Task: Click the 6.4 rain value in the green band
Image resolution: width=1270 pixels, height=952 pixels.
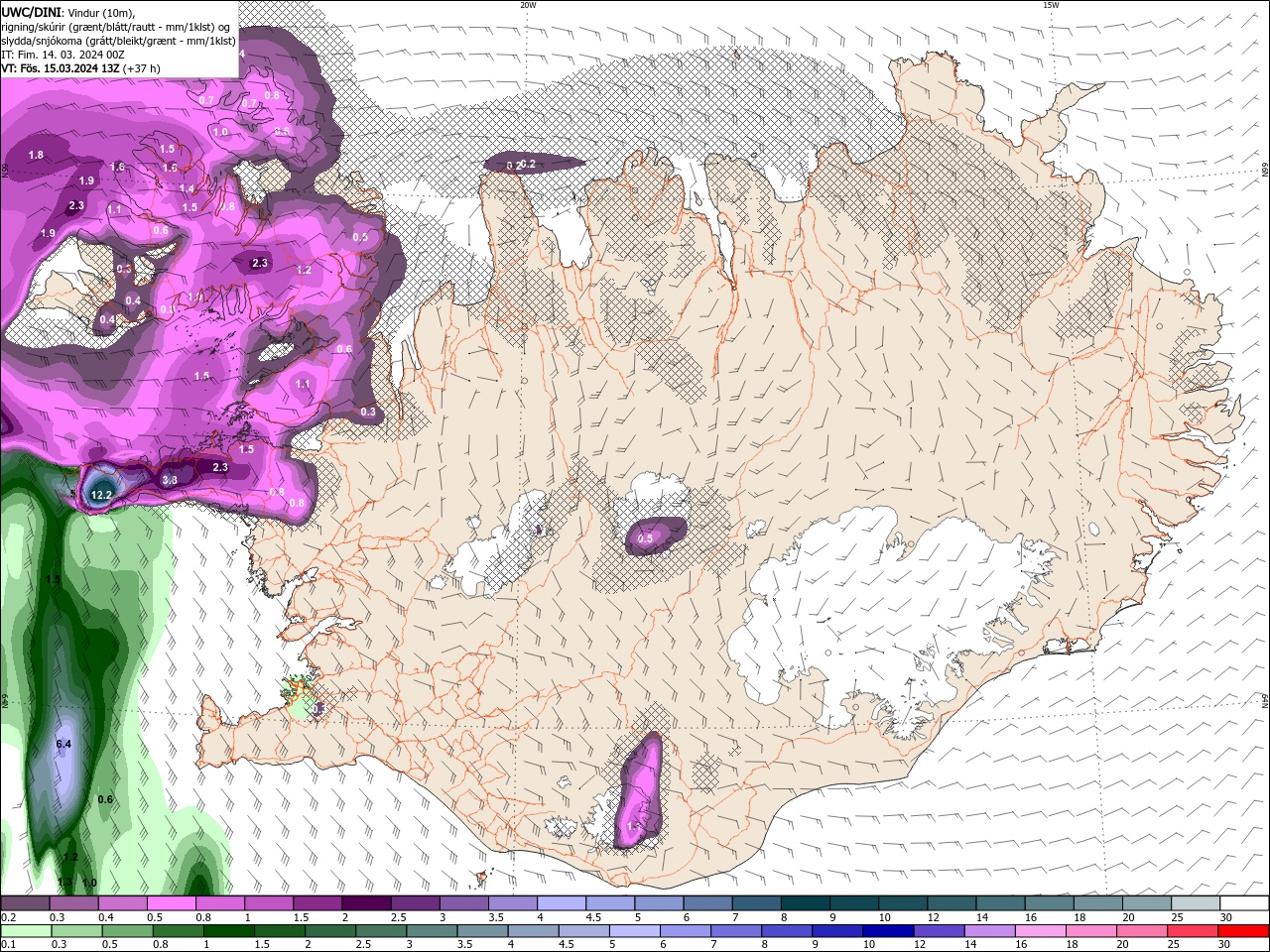Action: pos(64,744)
